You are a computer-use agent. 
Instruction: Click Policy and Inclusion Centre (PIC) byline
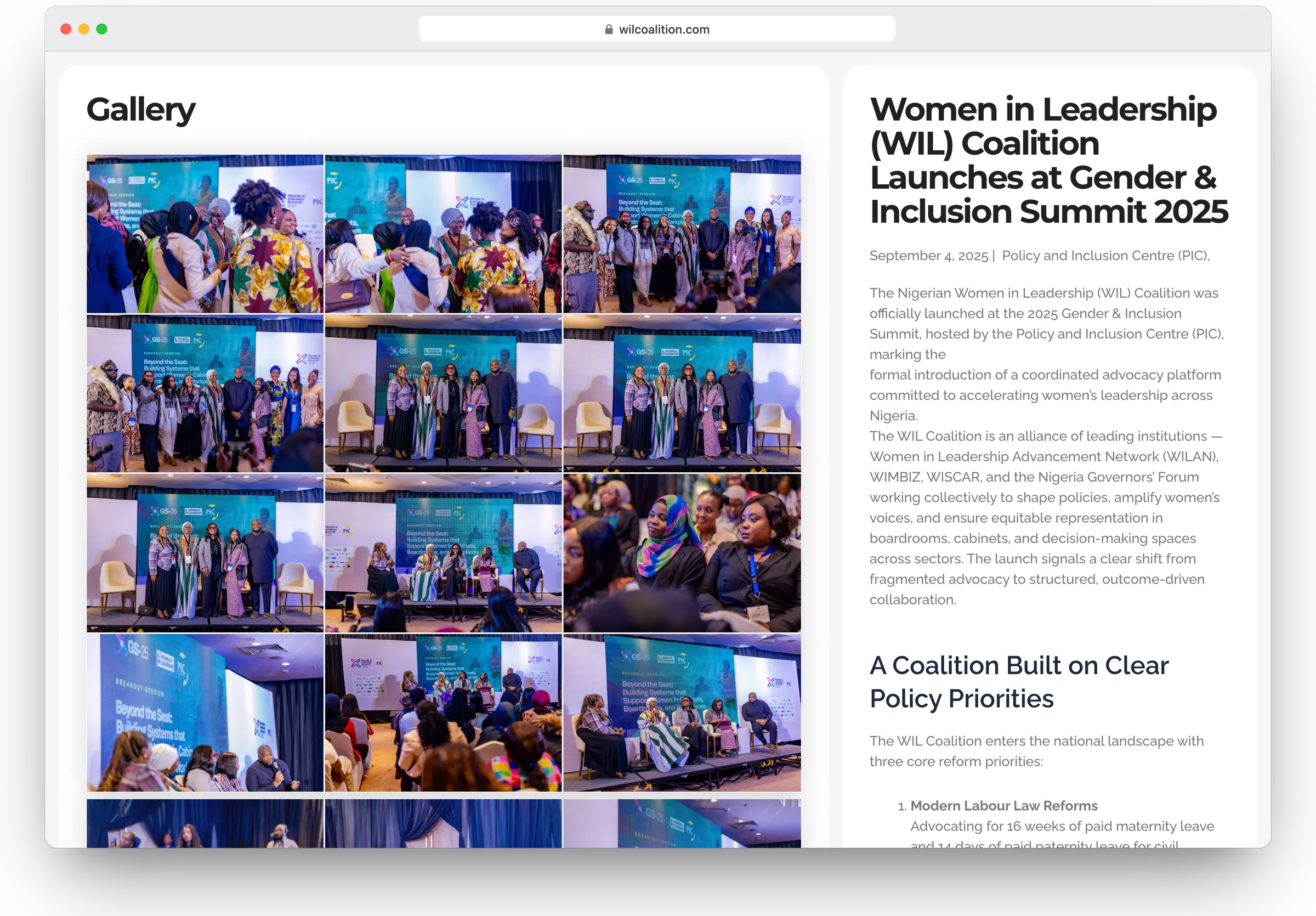click(x=1105, y=256)
